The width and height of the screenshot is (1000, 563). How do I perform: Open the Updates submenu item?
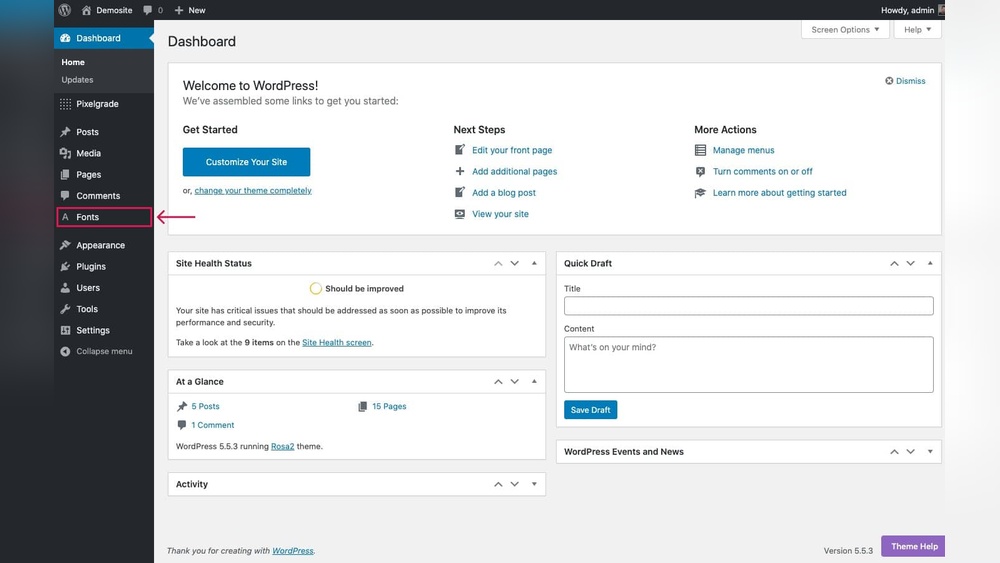[77, 80]
